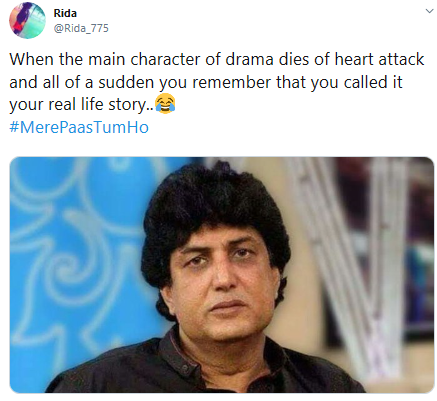
Task: Open the @Rida_775 handle profile
Action: (x=81, y=28)
